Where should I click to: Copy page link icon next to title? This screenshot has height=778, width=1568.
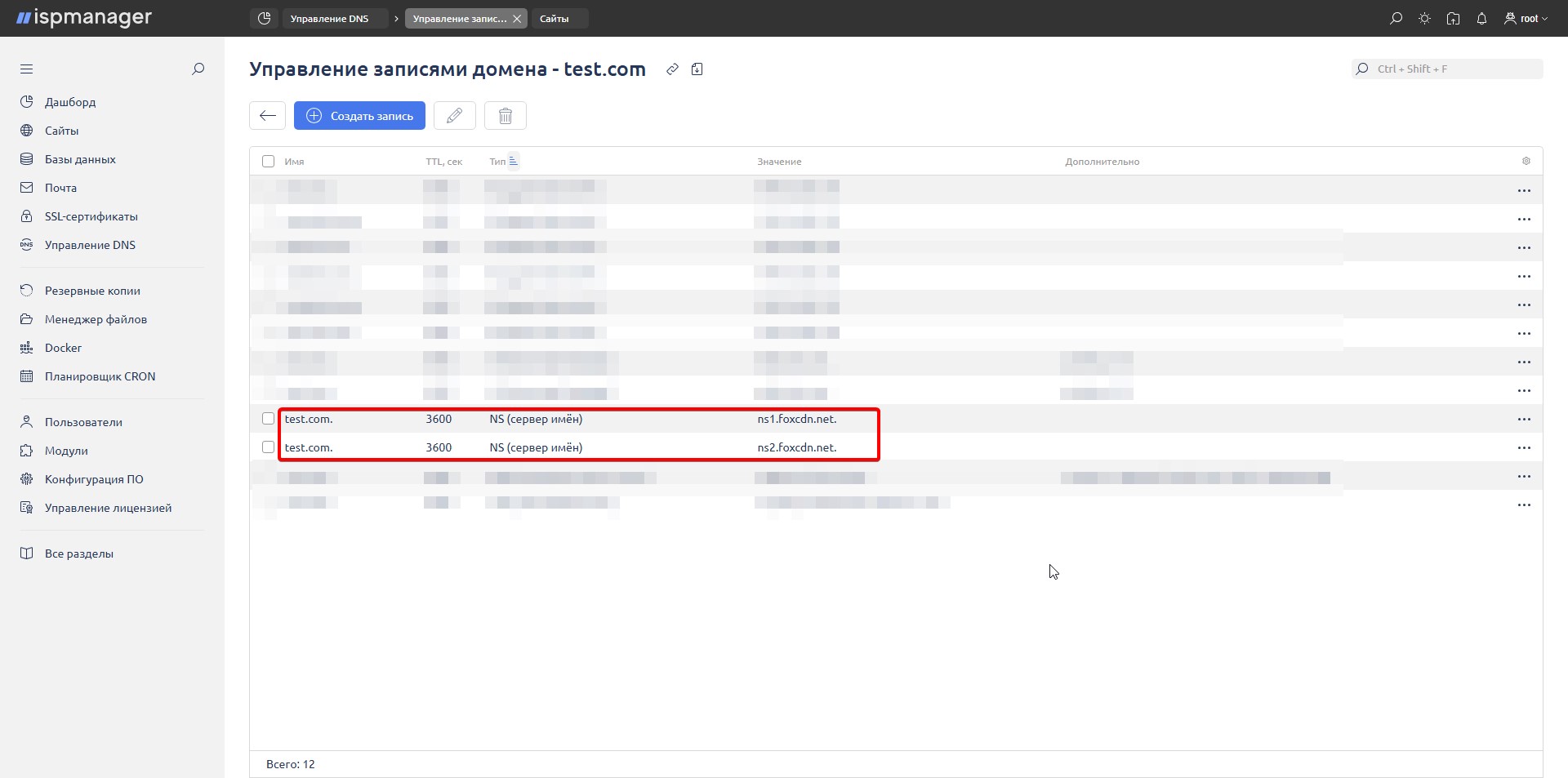672,69
